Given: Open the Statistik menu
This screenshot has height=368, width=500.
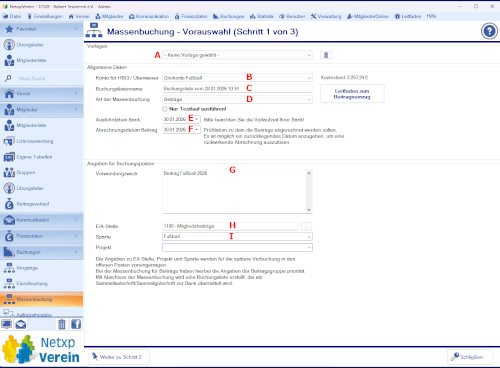Looking at the screenshot, I should click(x=262, y=16).
